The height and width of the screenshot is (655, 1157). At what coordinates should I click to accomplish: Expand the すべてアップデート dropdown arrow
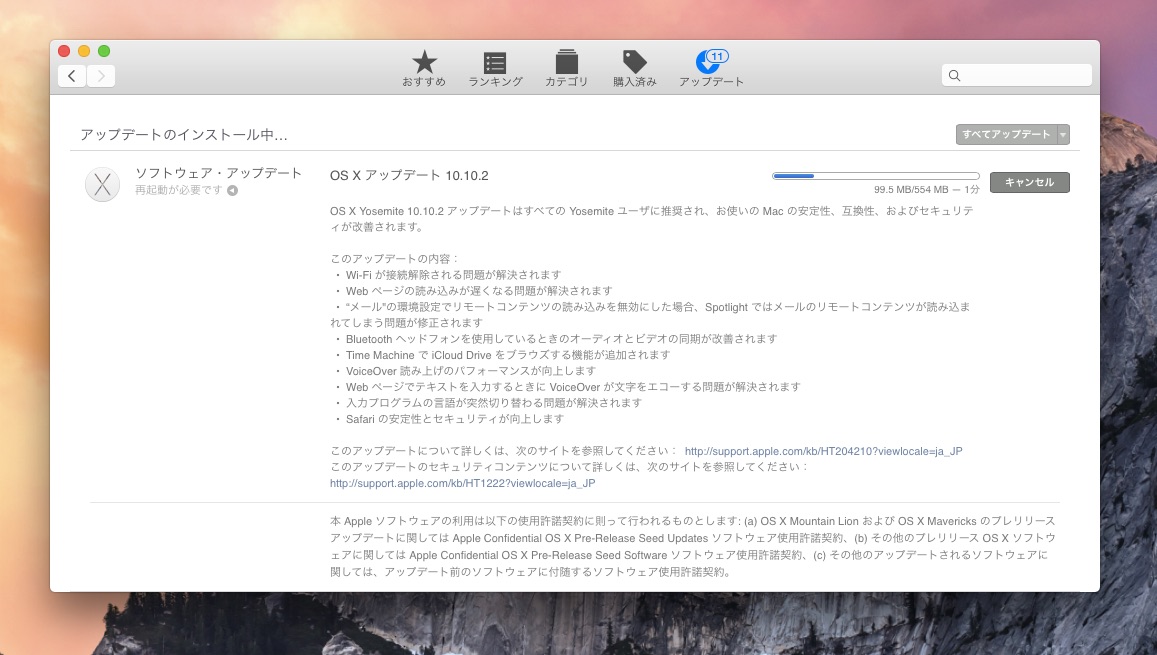1063,134
